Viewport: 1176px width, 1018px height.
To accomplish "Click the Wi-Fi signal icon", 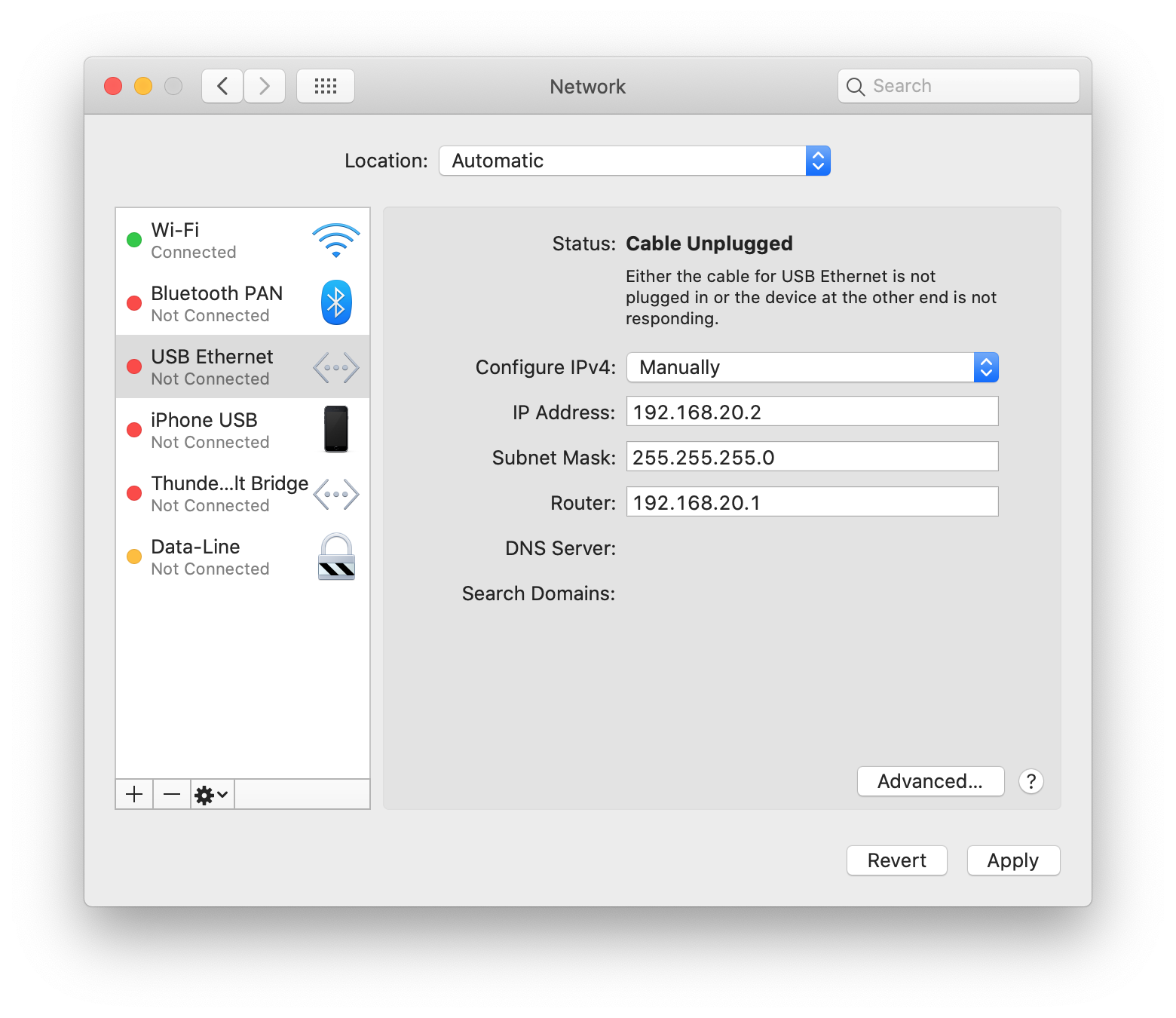I will click(x=335, y=241).
